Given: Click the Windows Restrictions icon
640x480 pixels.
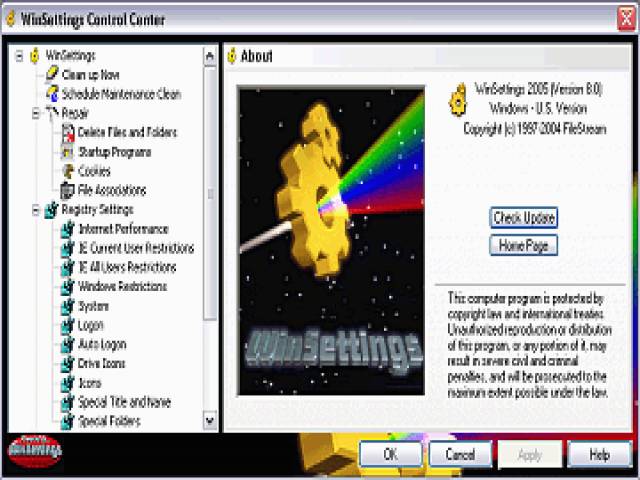Looking at the screenshot, I should click(x=67, y=287).
